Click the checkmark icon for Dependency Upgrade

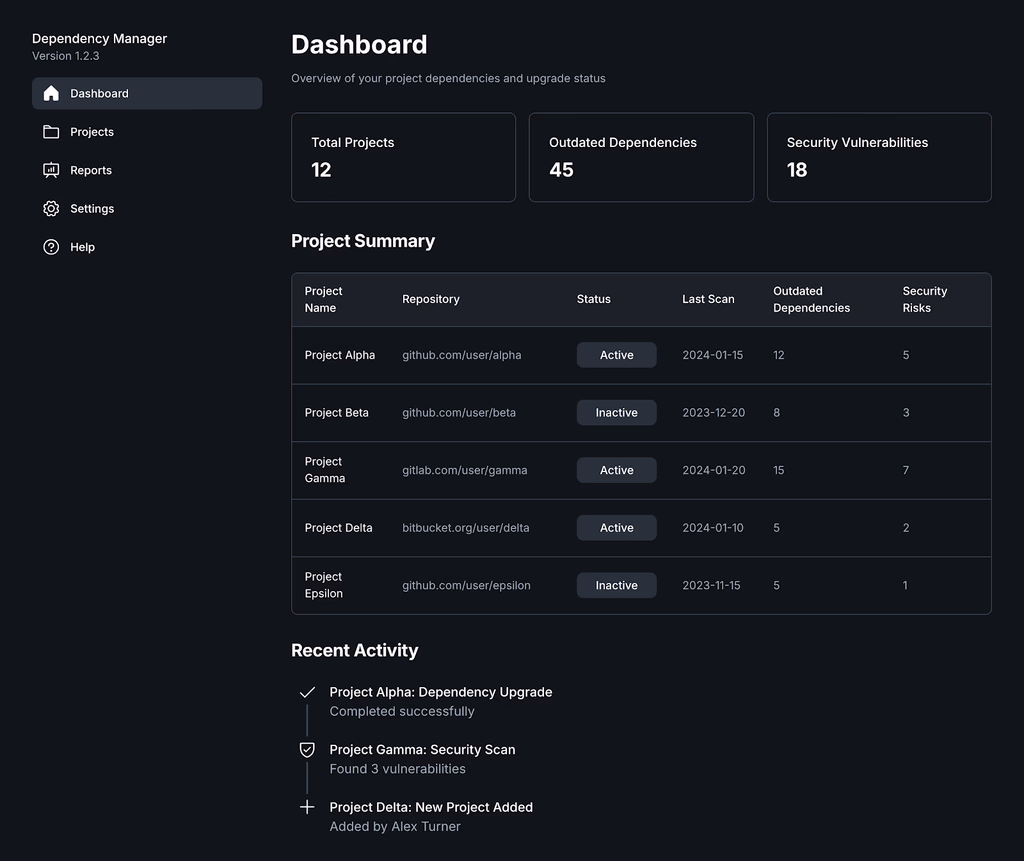[x=307, y=692]
